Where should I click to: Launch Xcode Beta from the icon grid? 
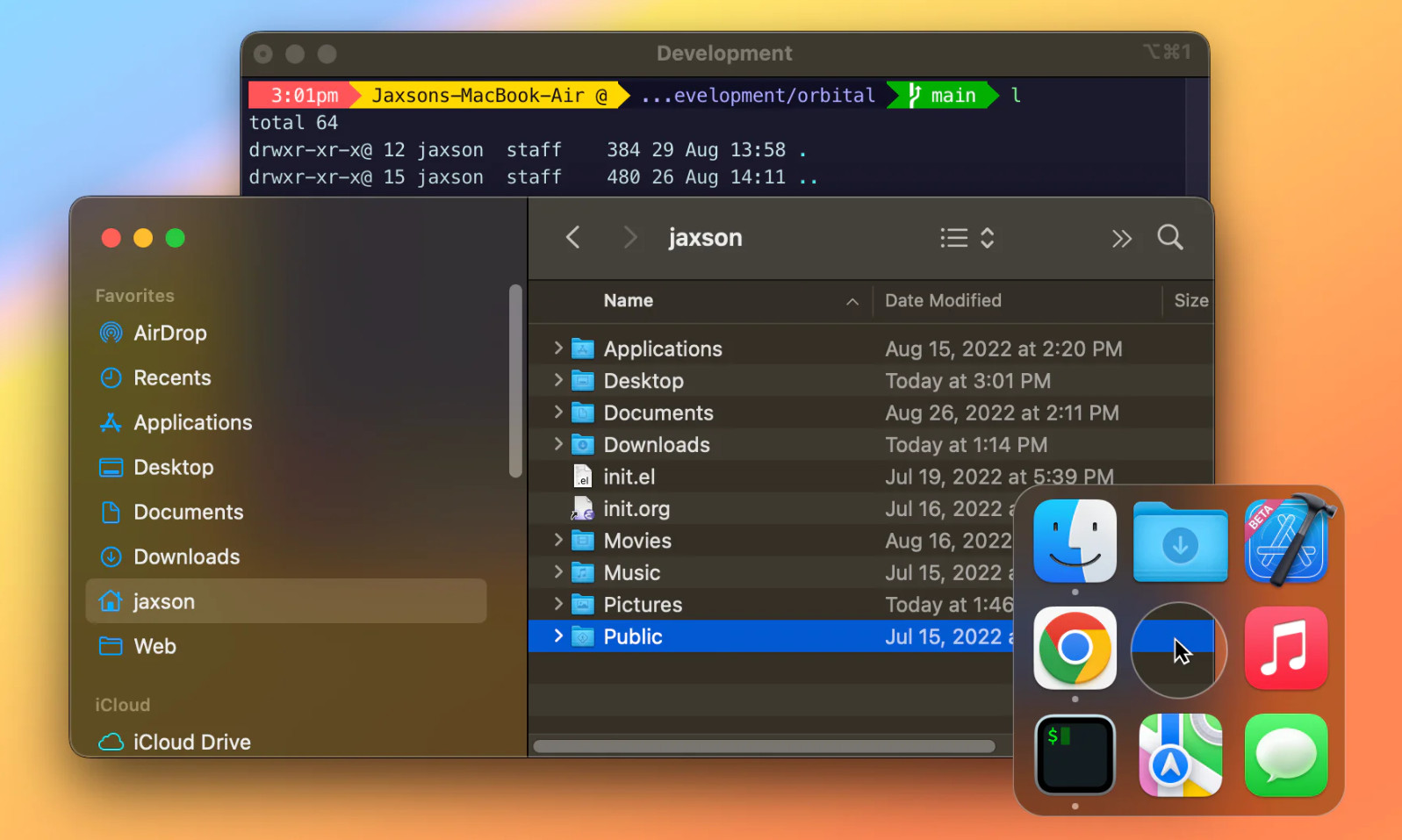click(x=1287, y=540)
